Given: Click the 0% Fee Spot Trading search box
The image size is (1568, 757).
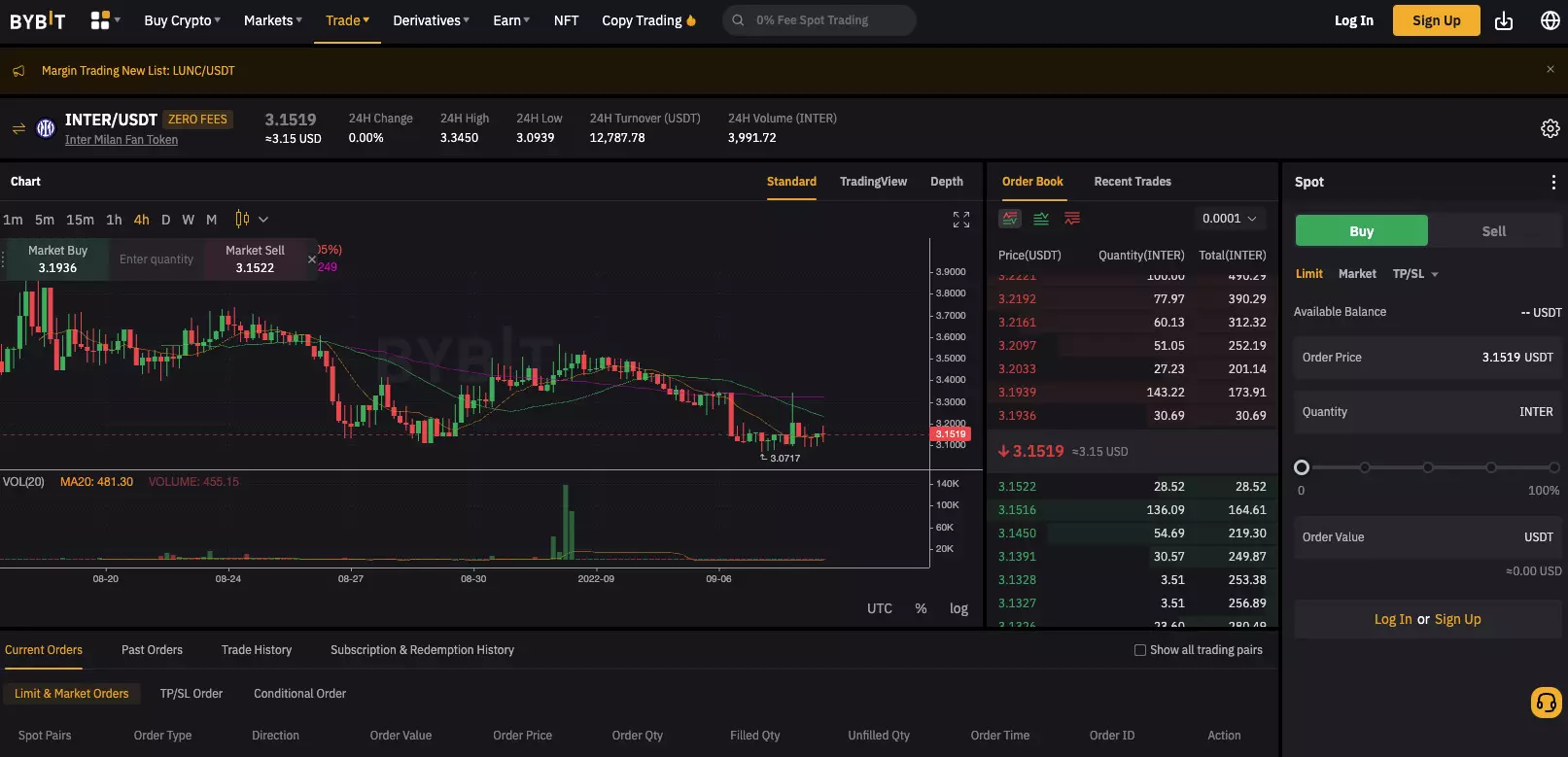Looking at the screenshot, I should 819,20.
